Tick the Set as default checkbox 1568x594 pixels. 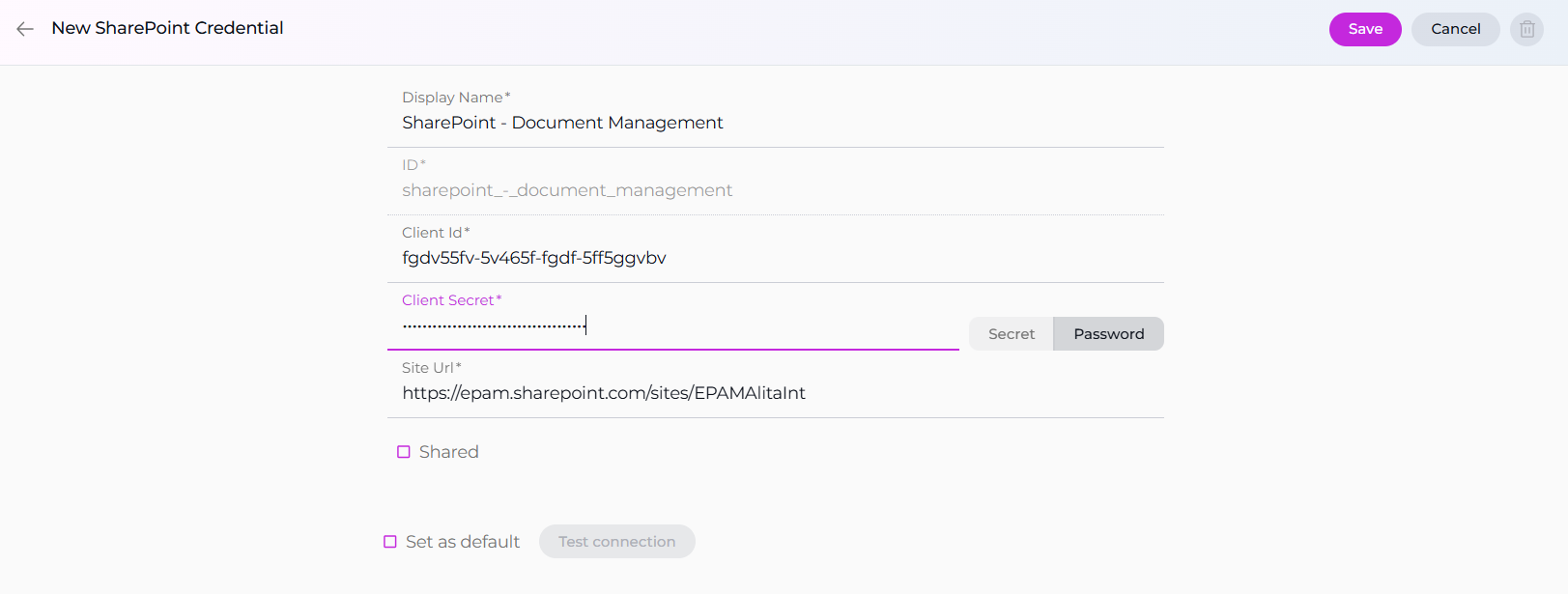coord(390,542)
